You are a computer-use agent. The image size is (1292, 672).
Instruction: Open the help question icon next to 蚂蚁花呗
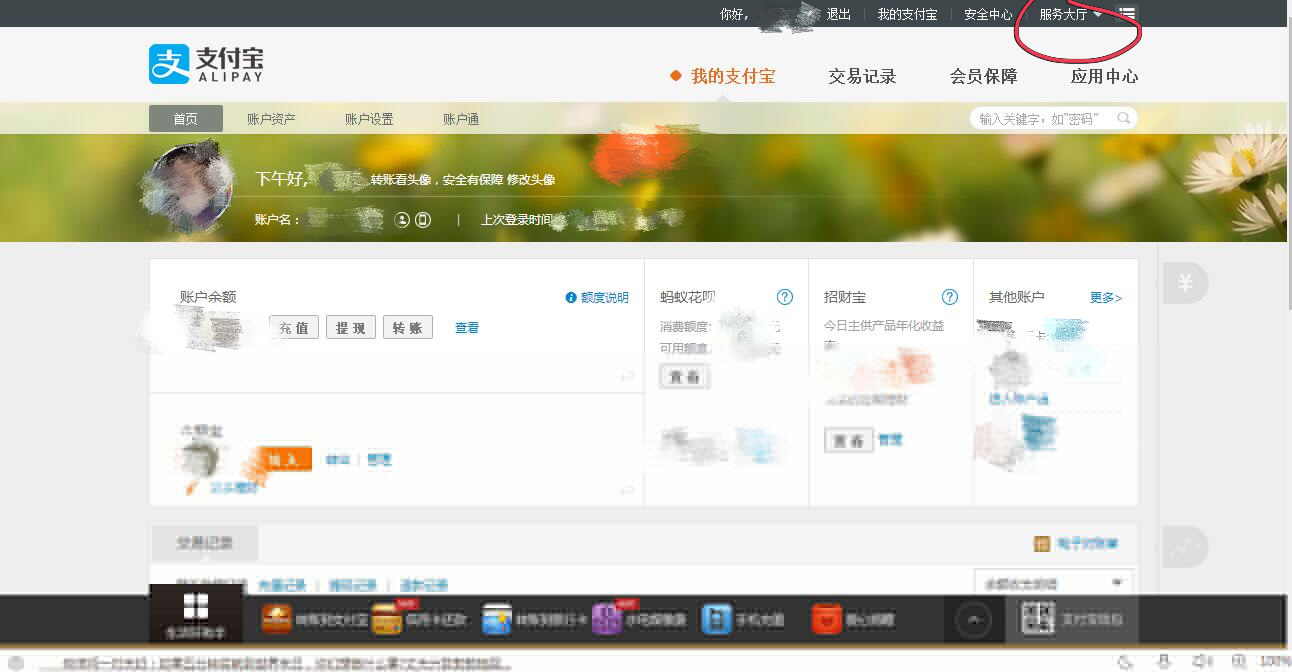coord(785,297)
